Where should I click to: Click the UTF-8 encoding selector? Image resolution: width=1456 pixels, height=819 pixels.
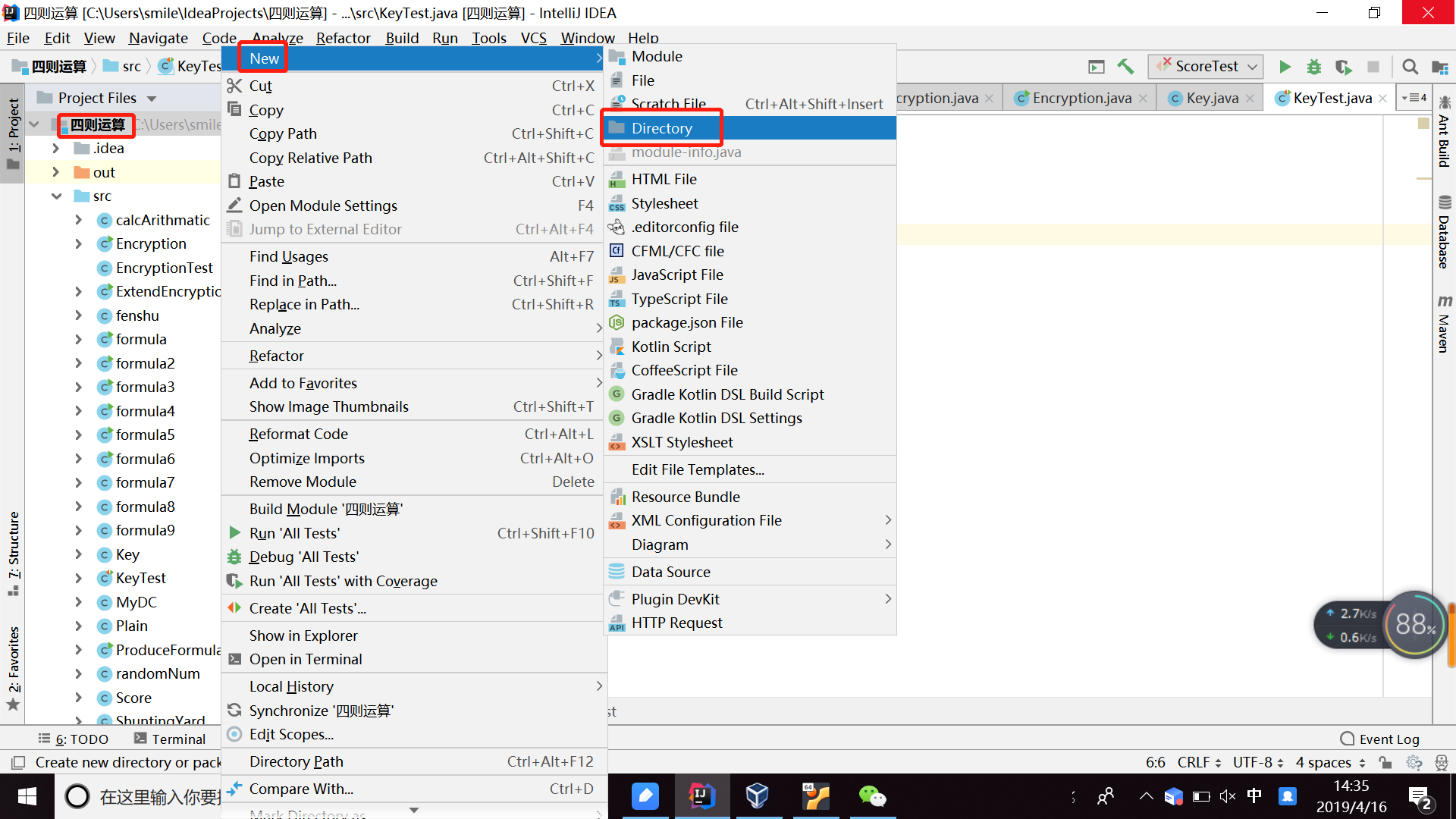point(1258,762)
